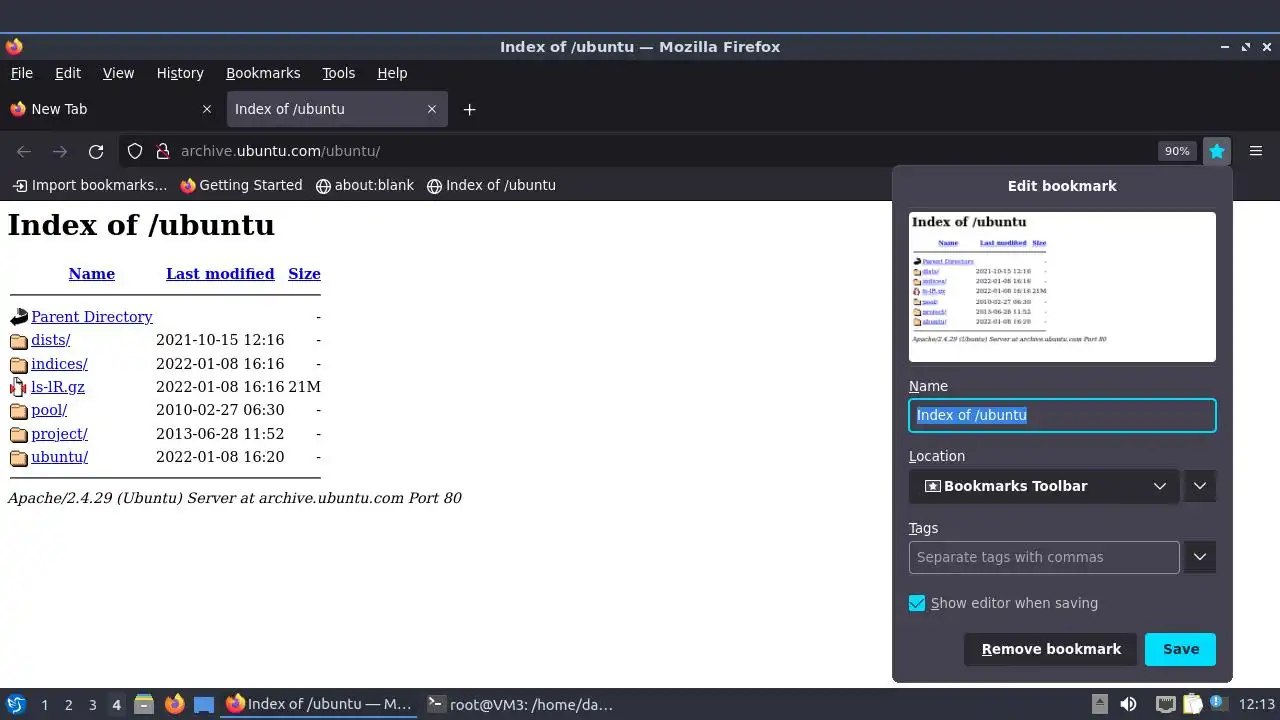Open the Help menu
The image size is (1280, 720).
(x=392, y=73)
